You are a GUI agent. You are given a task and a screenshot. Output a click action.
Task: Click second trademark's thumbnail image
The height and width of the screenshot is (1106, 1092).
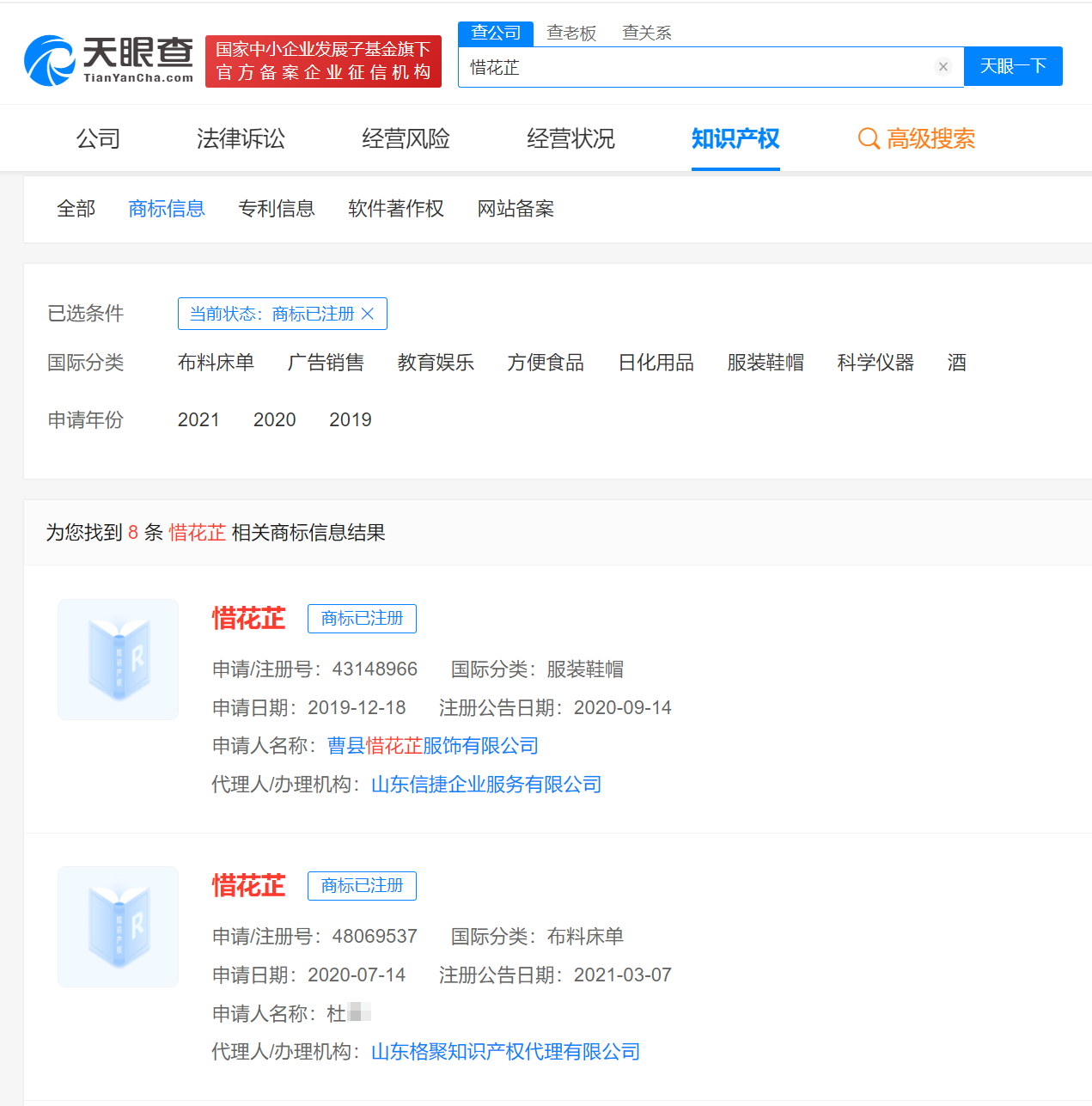pyautogui.click(x=119, y=926)
